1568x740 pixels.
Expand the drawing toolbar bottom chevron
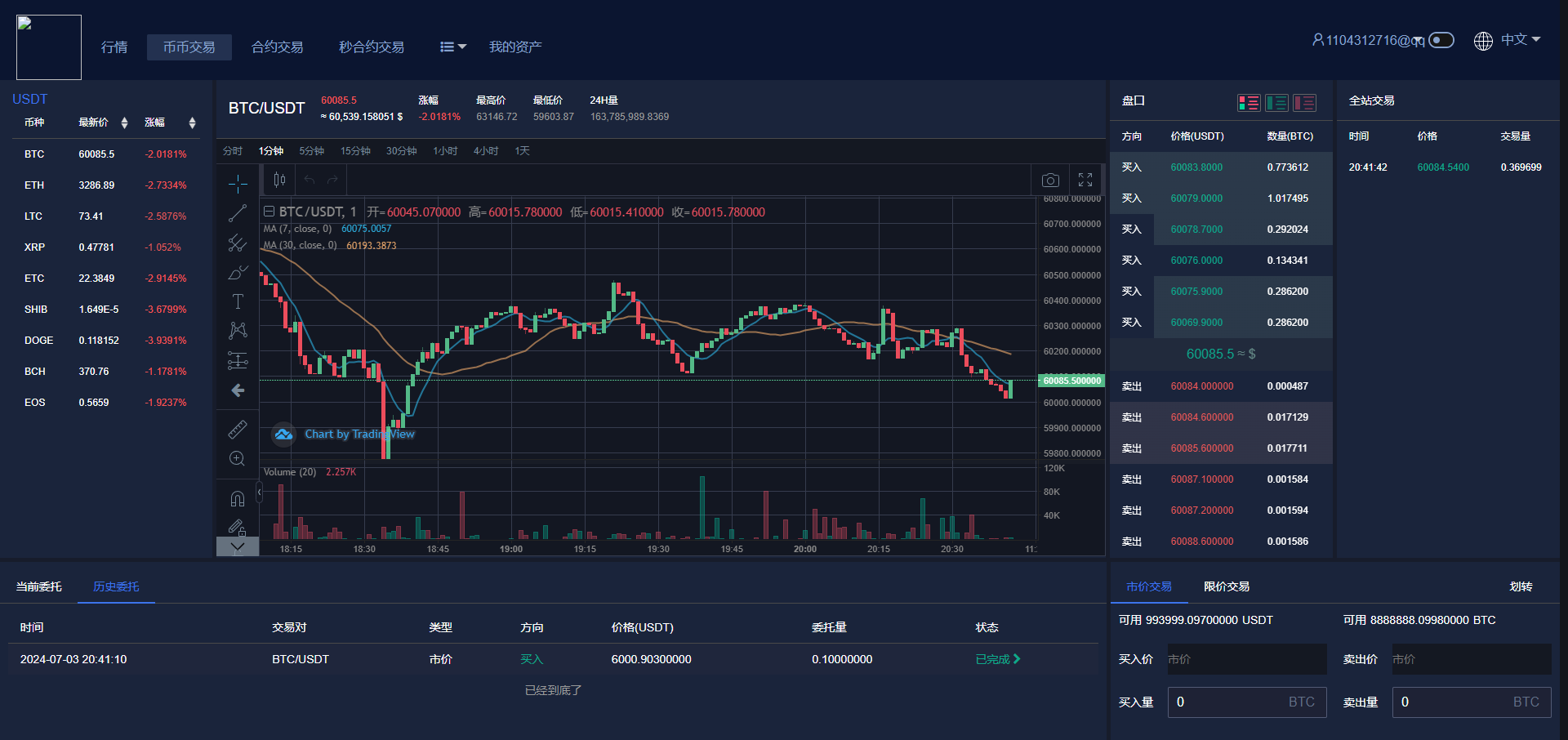(238, 546)
